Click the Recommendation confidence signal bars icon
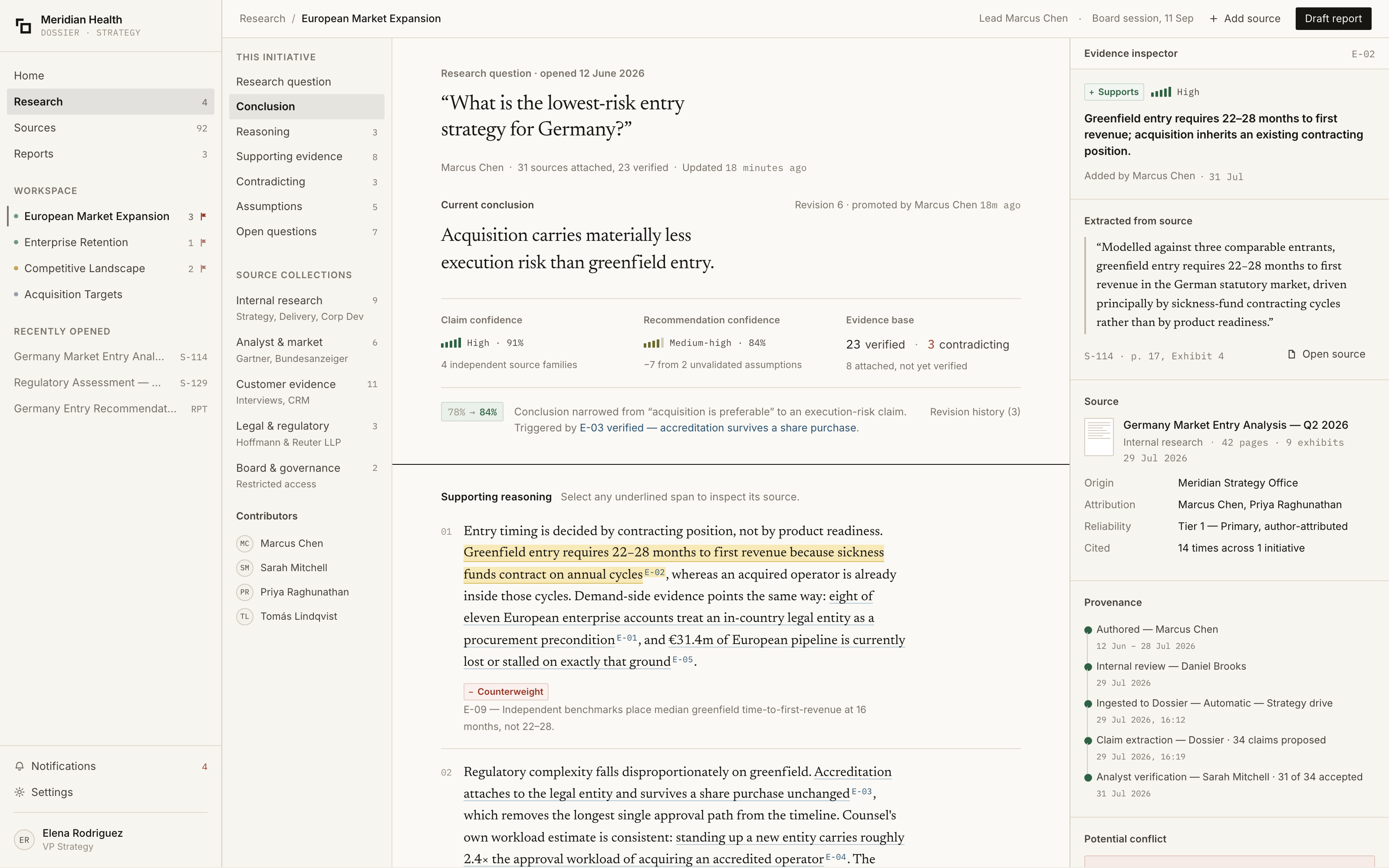Viewport: 1389px width, 868px height. pyautogui.click(x=653, y=343)
